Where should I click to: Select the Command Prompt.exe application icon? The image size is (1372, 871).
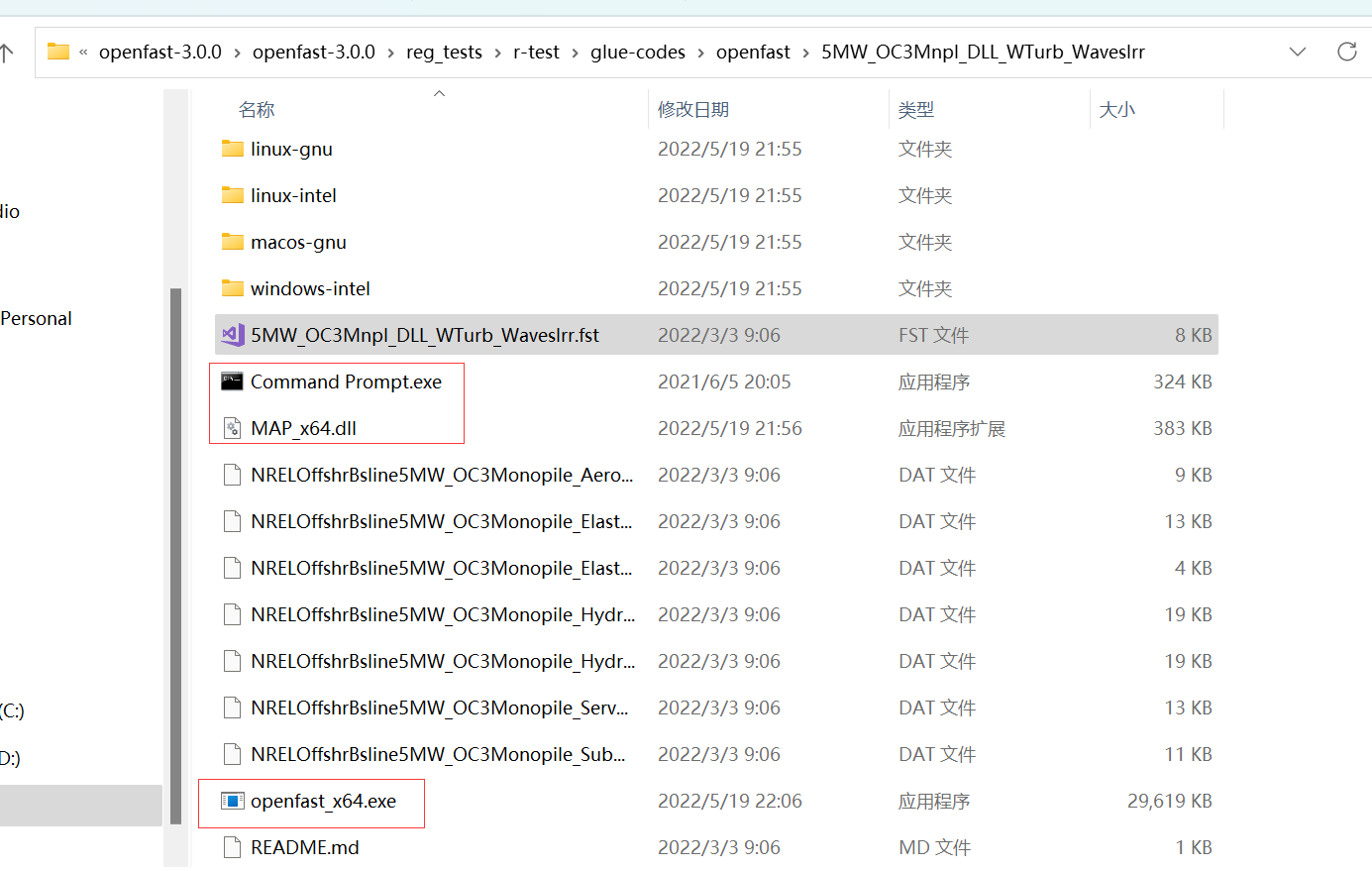(x=232, y=381)
